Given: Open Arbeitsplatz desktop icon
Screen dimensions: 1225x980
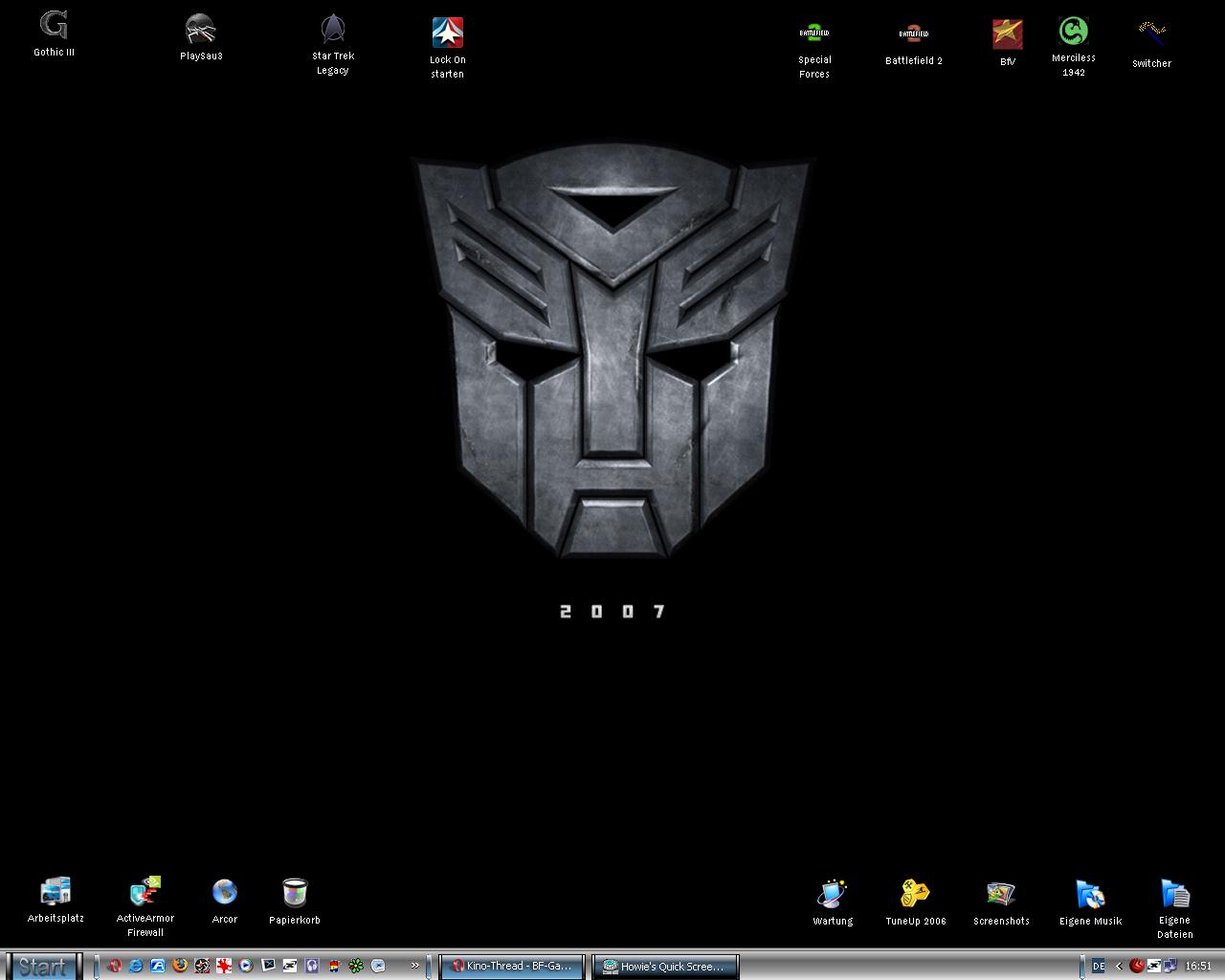Looking at the screenshot, I should 56,901.
